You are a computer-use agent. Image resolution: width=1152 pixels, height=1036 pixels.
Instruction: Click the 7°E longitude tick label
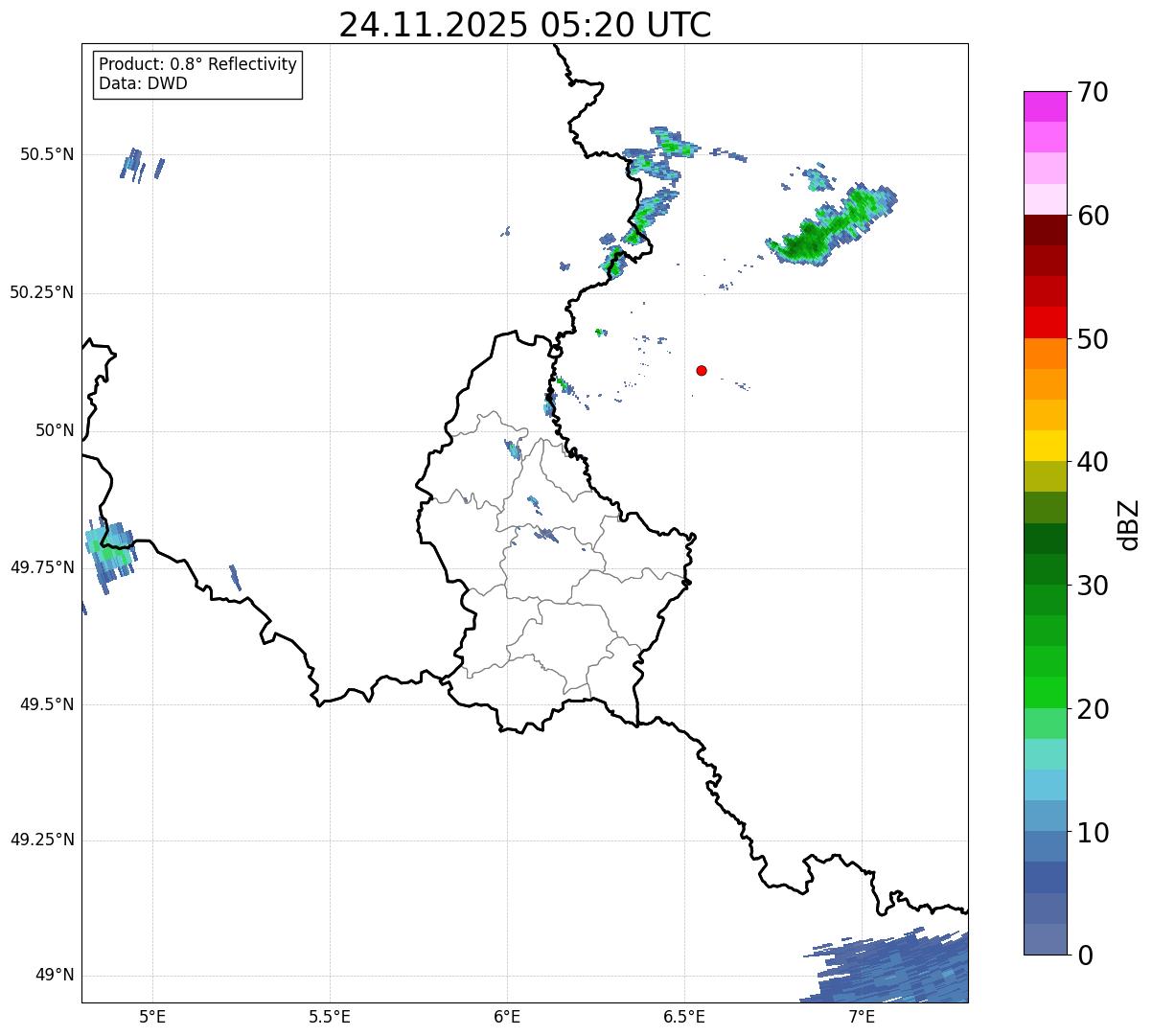point(862,1016)
